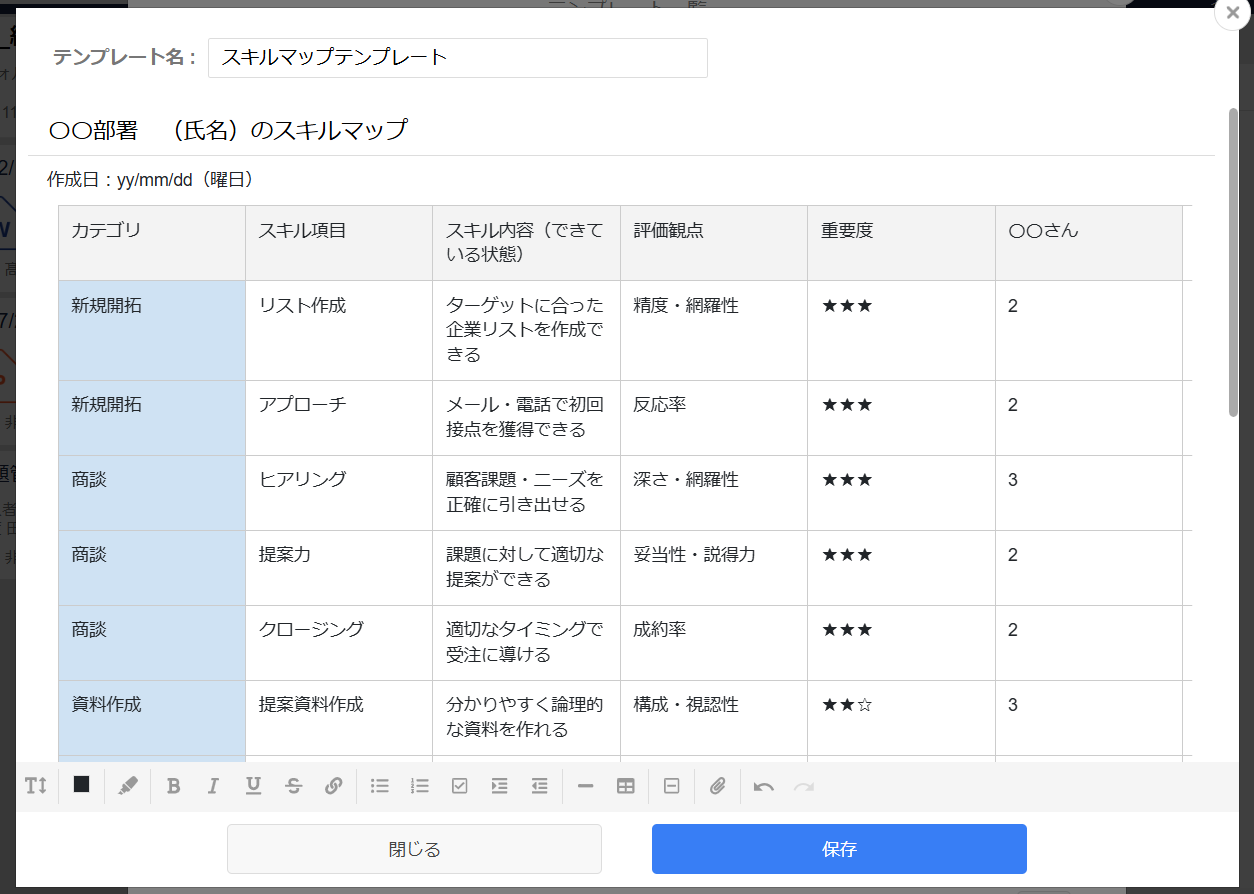The height and width of the screenshot is (894, 1254).
Task: Click the メール・電話で初回接点 cell
Action: point(526,418)
